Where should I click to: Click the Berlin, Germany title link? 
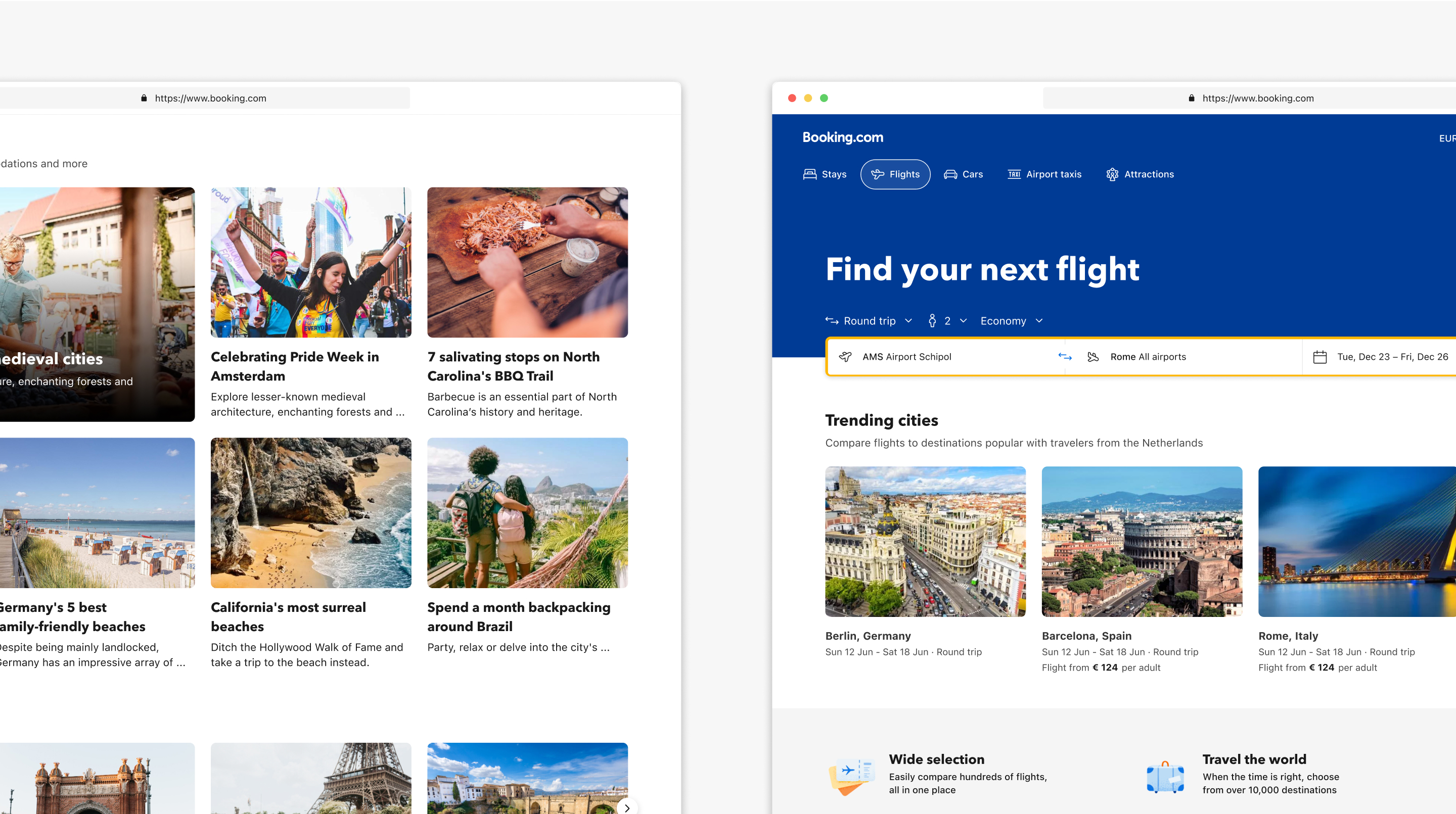coord(868,636)
